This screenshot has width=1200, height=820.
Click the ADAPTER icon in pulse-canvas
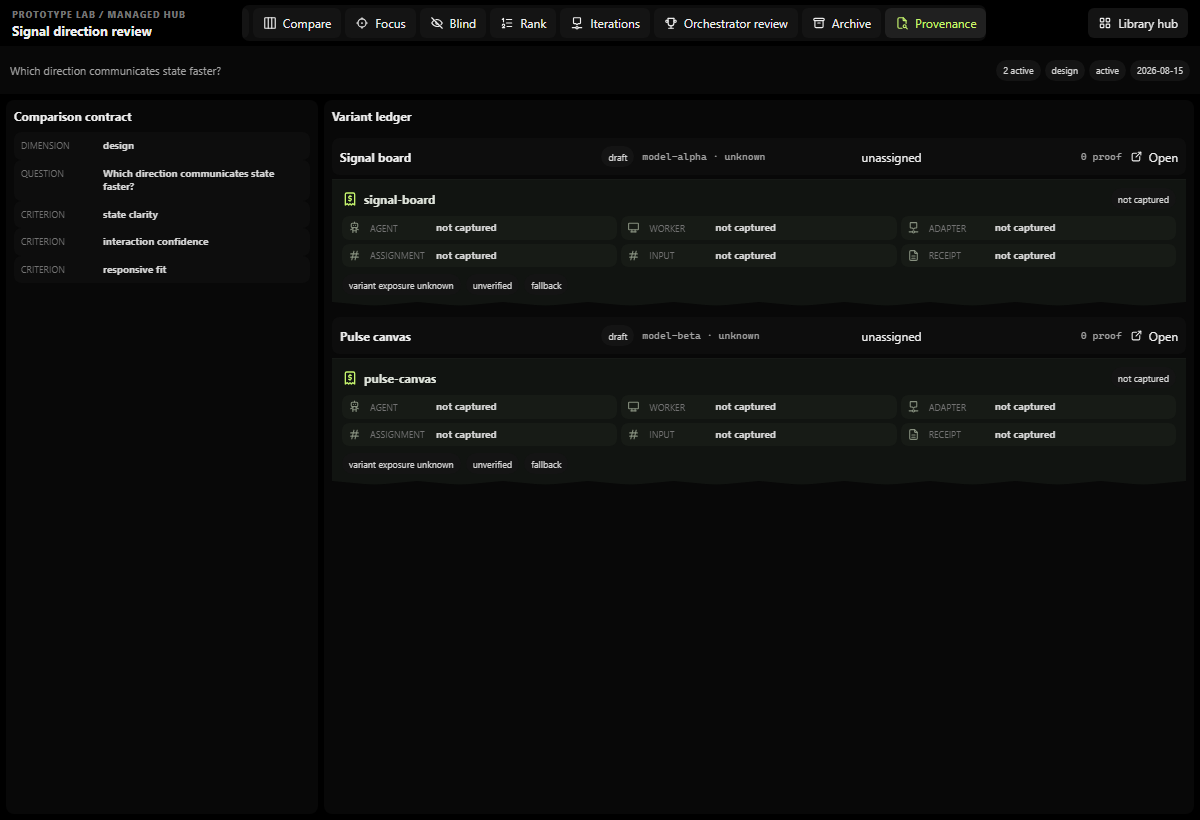[913, 407]
